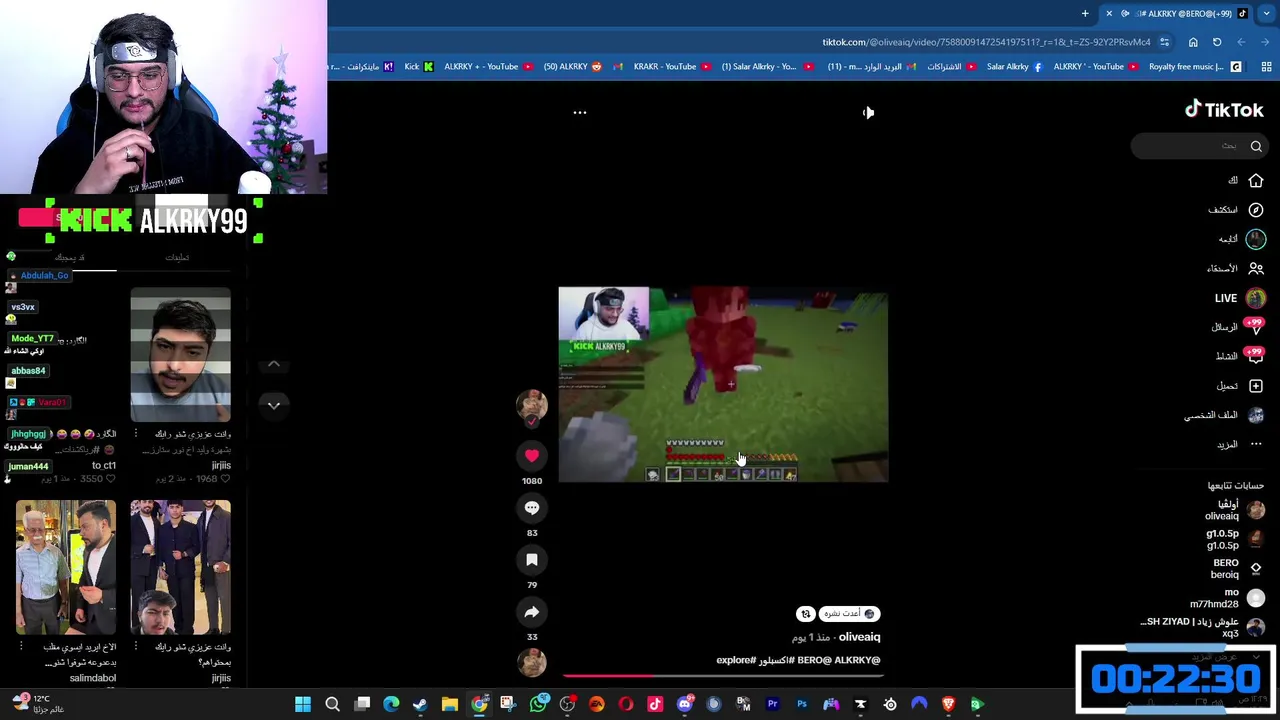Open the Windows Start menu

point(303,705)
